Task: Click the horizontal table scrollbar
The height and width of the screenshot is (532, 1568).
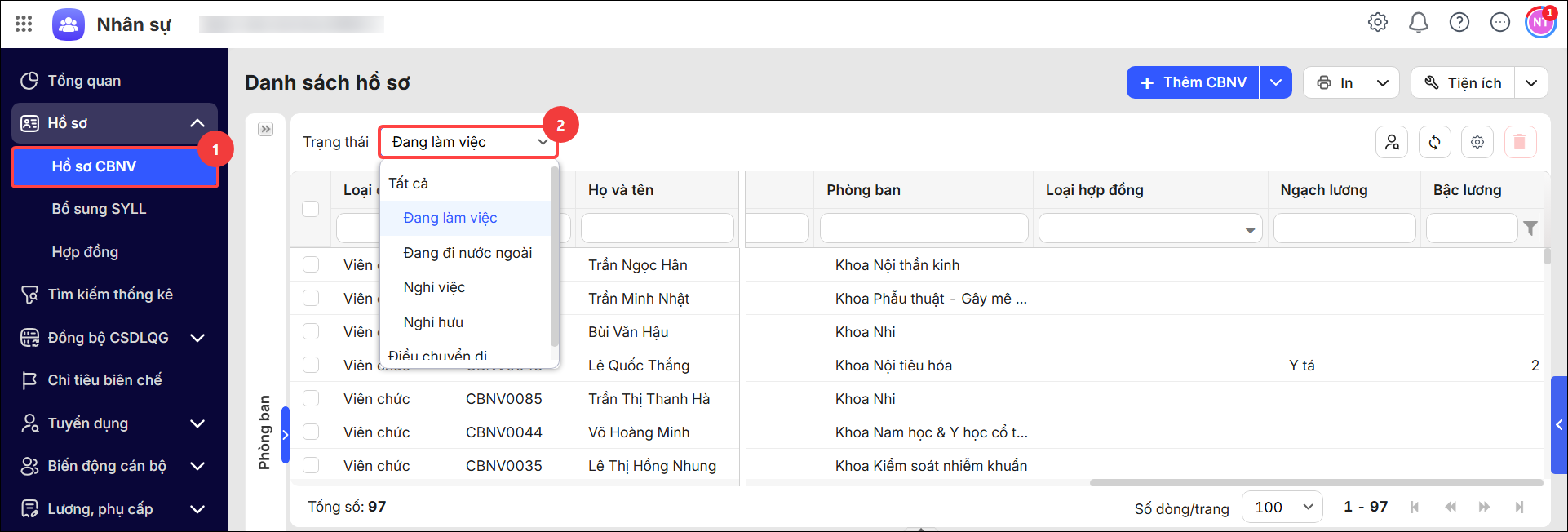Action: [x=1316, y=483]
